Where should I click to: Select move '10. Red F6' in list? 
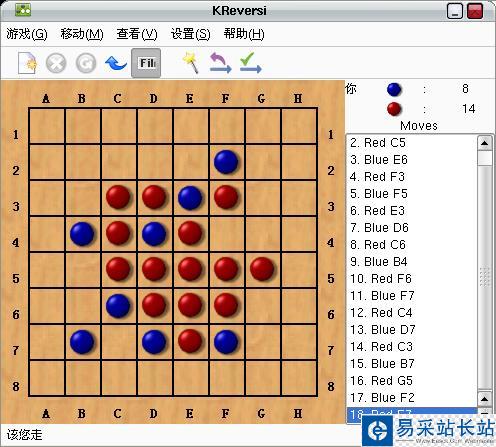click(412, 279)
